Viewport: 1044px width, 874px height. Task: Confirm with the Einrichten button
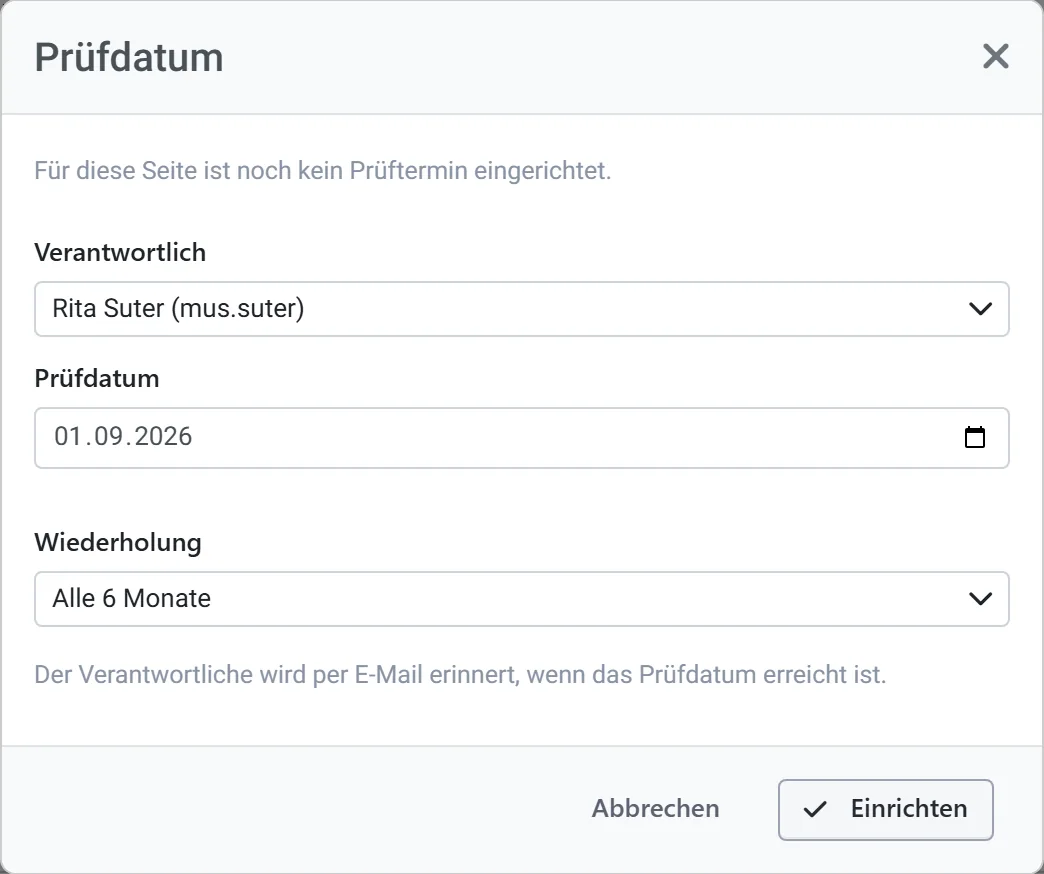click(886, 809)
